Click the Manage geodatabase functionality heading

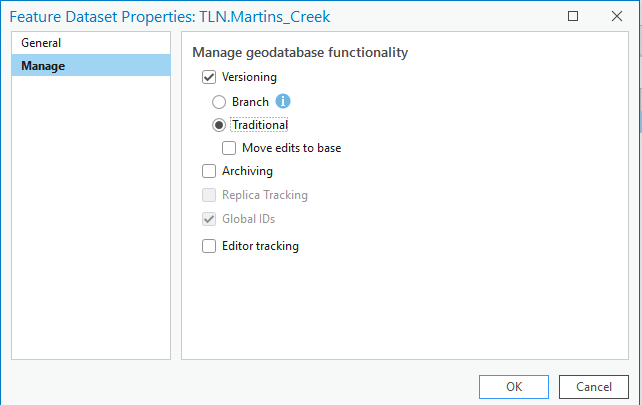pyautogui.click(x=300, y=52)
